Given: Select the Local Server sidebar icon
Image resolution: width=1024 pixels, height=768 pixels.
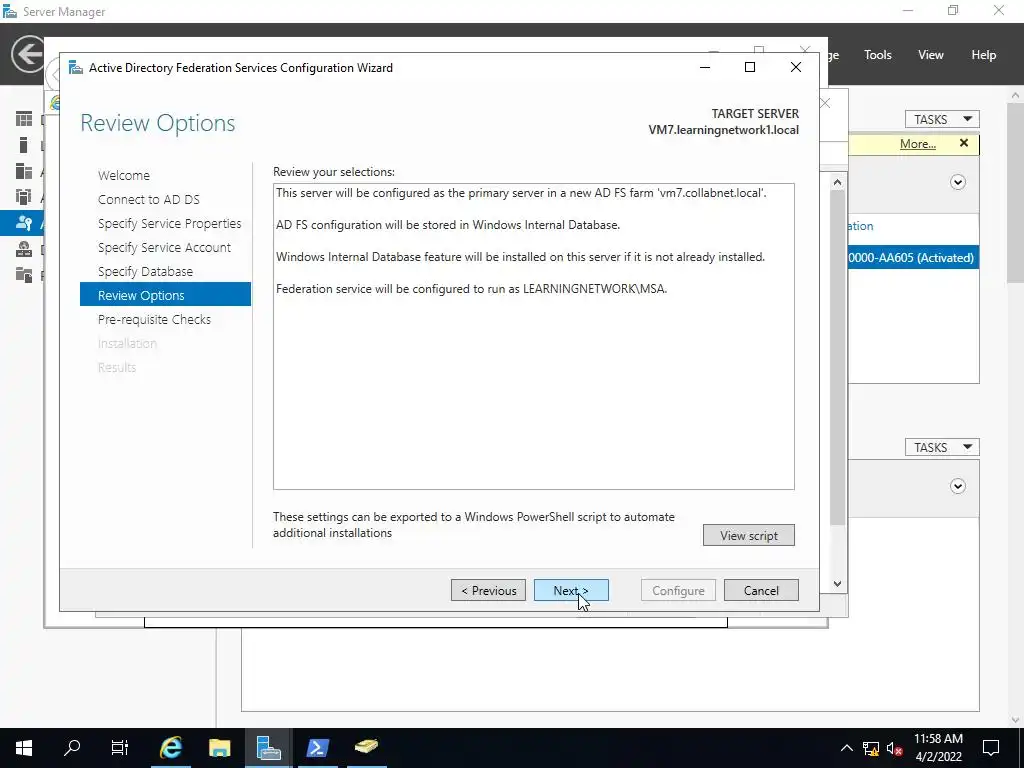Looking at the screenshot, I should [x=24, y=145].
